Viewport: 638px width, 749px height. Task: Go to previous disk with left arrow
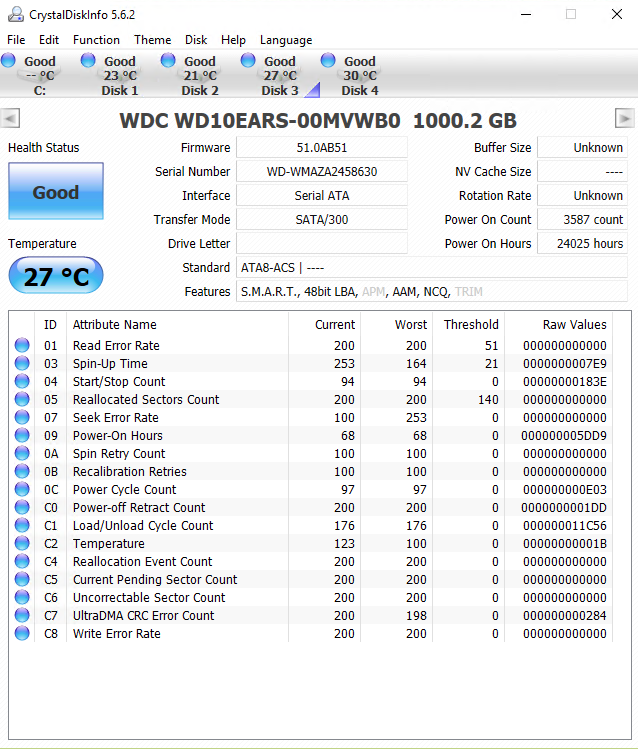pyautogui.click(x=10, y=118)
